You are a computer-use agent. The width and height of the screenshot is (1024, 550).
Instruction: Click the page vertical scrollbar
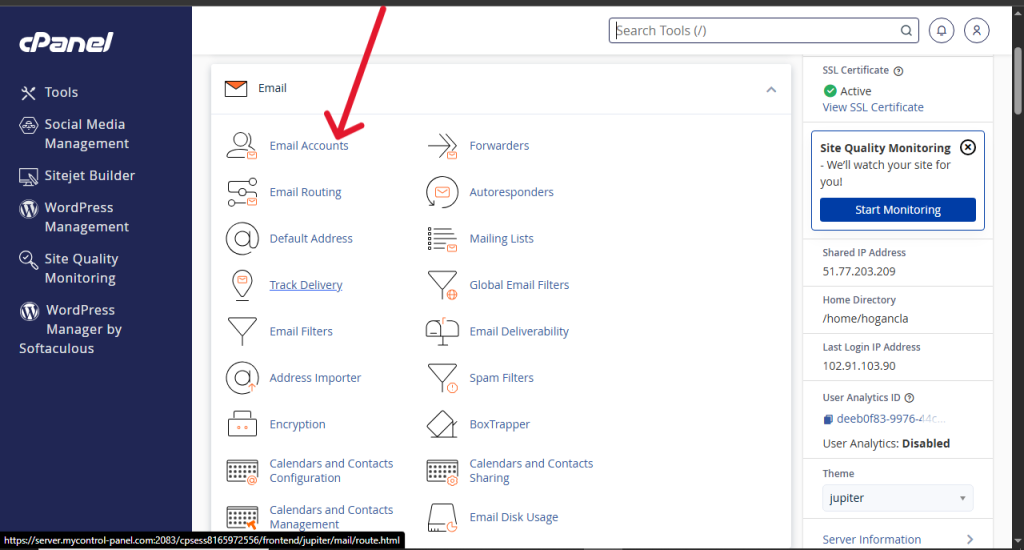(x=1017, y=81)
